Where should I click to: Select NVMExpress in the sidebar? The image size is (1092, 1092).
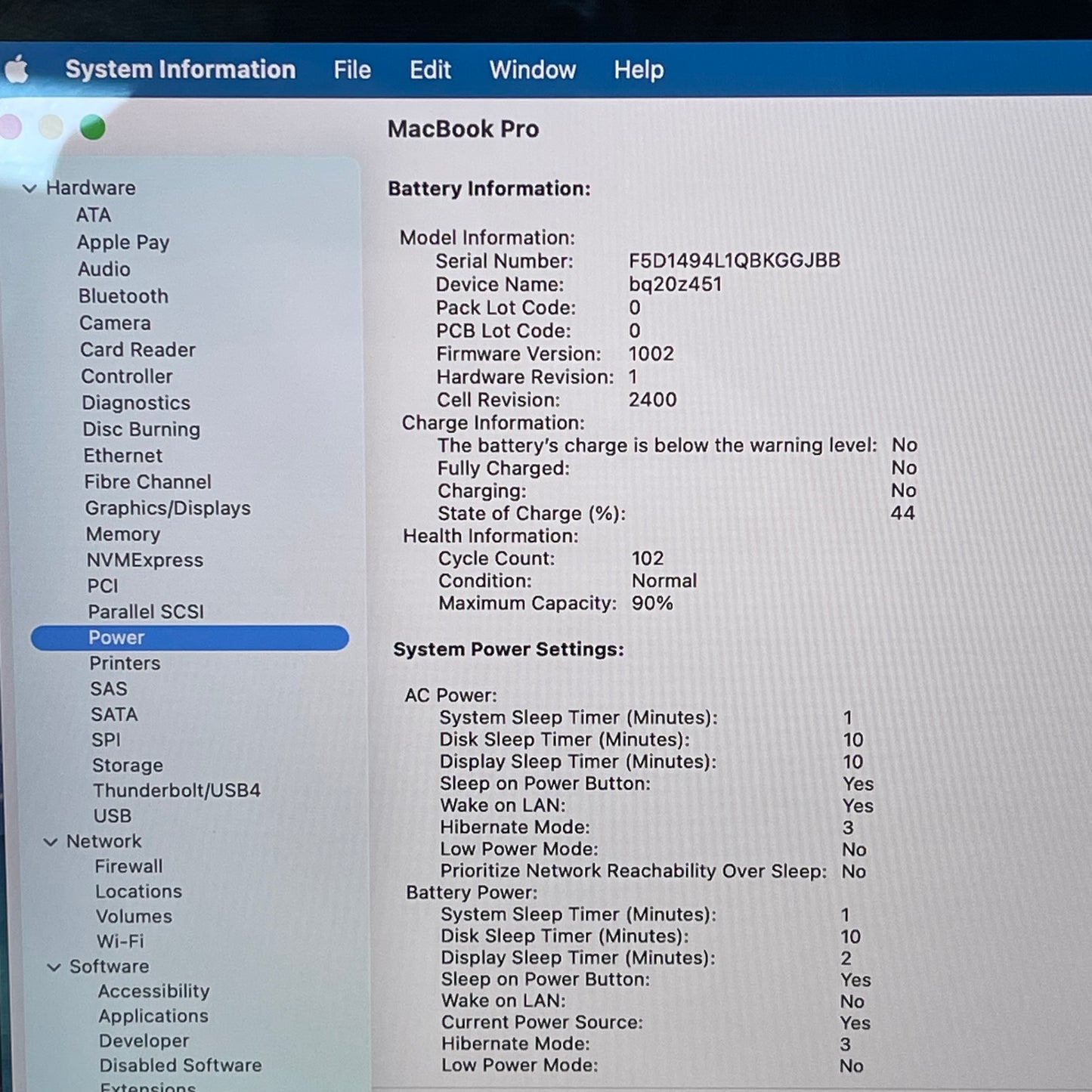click(x=145, y=561)
